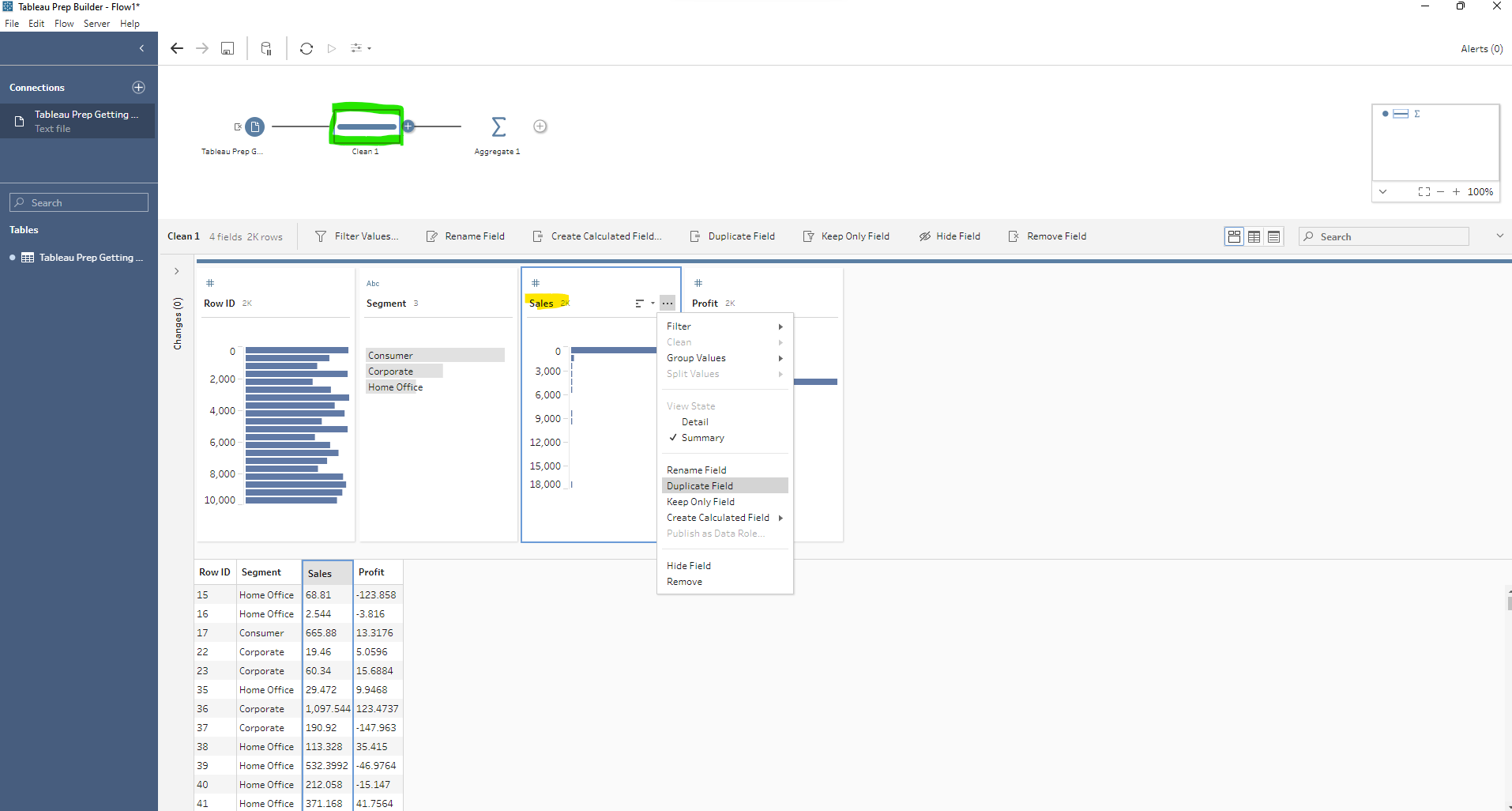Select Consumer value in Segment
Screen dimensions: 1512x811
click(x=435, y=356)
